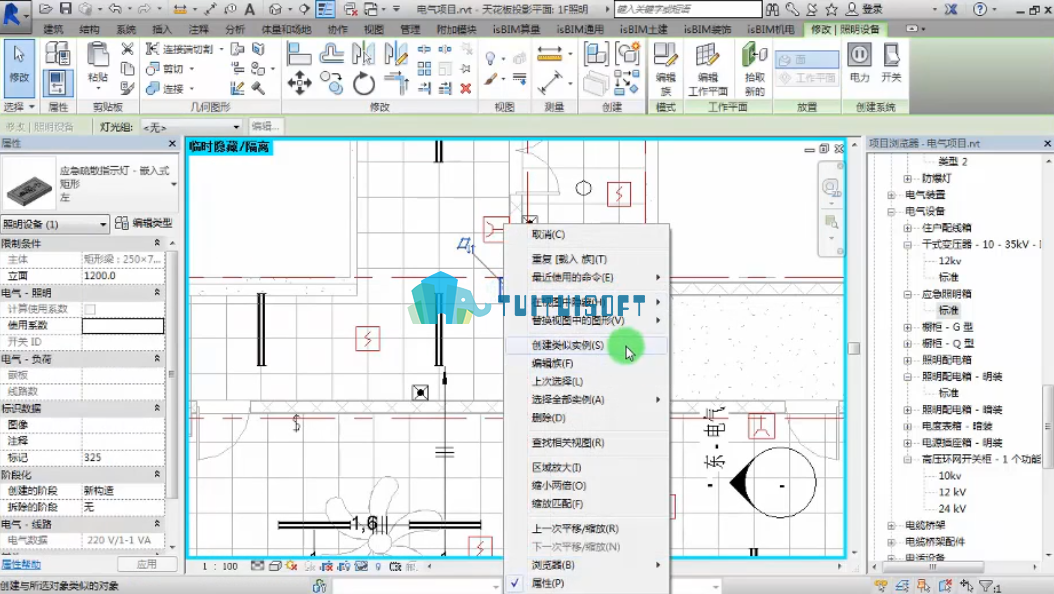Viewport: 1054px width, 594px height.
Task: Click the 使用系数 input field
Action: point(123,326)
